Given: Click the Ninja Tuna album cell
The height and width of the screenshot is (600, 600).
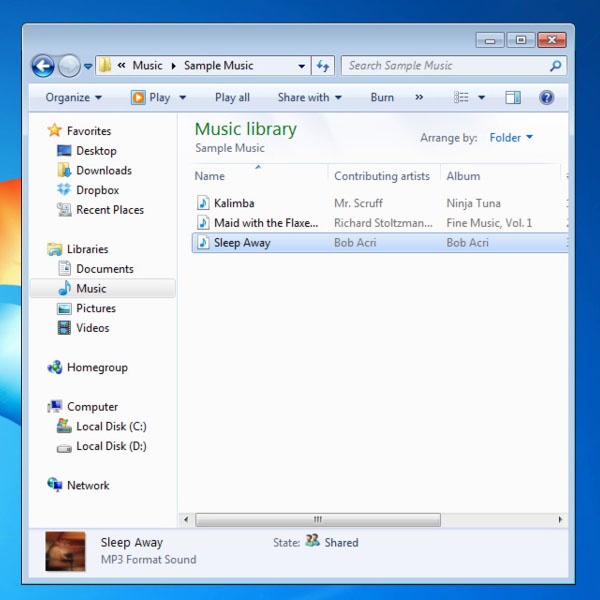Looking at the screenshot, I should click(x=473, y=203).
